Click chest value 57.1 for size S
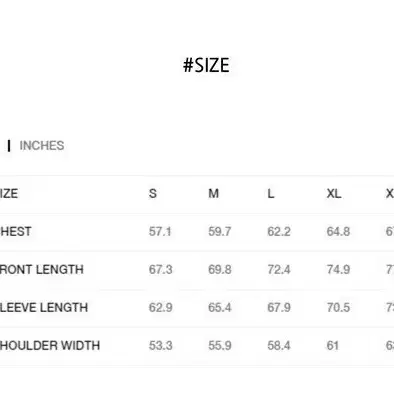Screen dimensions: 394x394 [x=160, y=231]
